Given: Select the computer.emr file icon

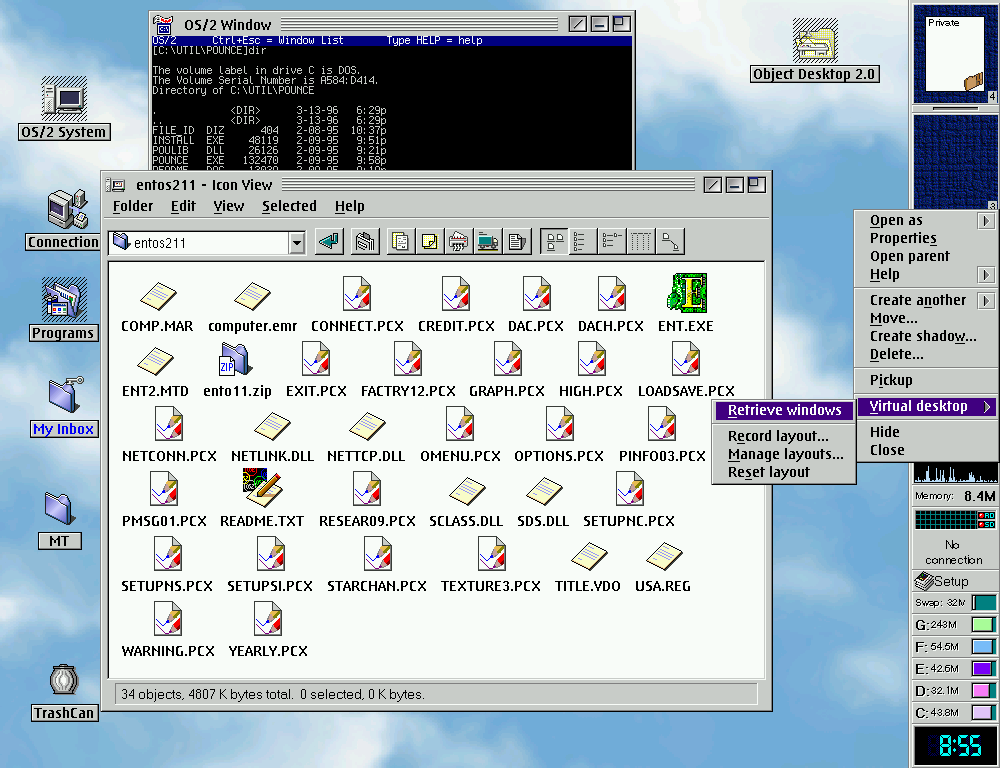Looking at the screenshot, I should 252,296.
